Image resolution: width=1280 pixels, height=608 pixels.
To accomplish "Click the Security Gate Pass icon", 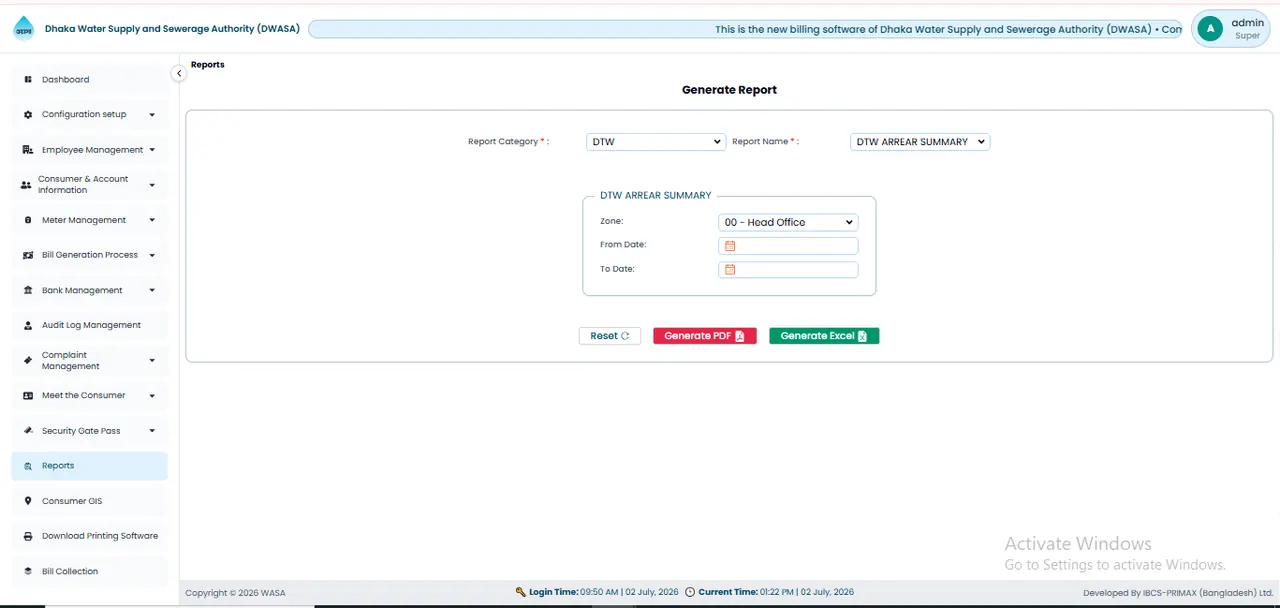I will point(28,431).
